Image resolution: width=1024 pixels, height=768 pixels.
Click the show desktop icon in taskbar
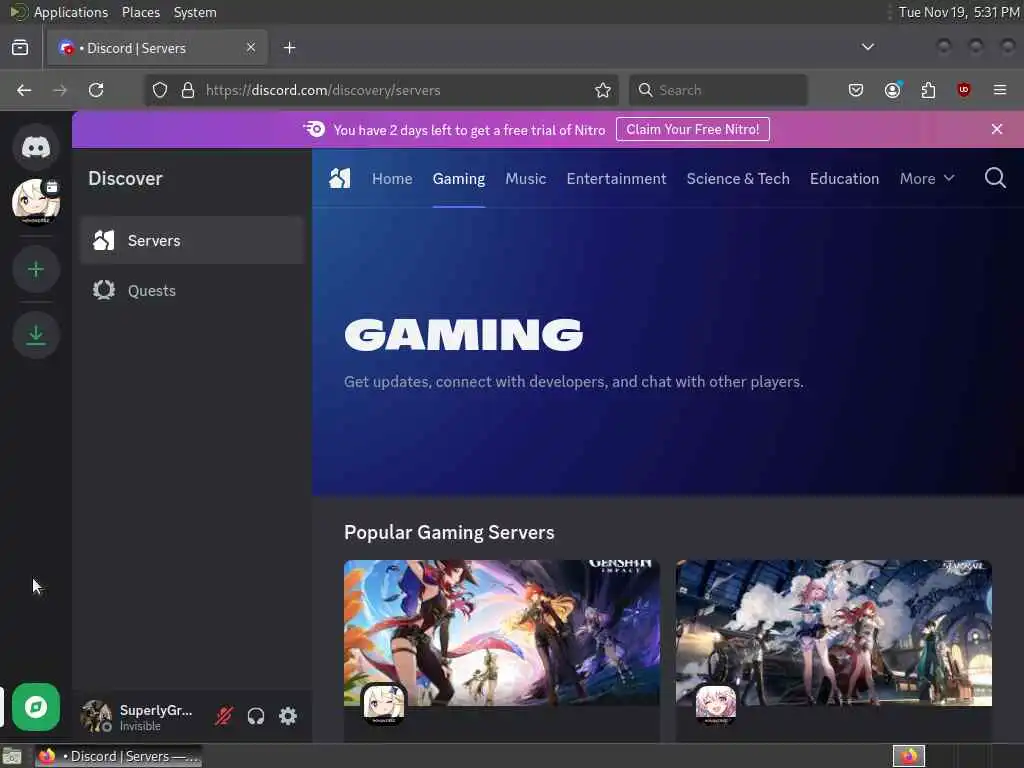[12, 756]
